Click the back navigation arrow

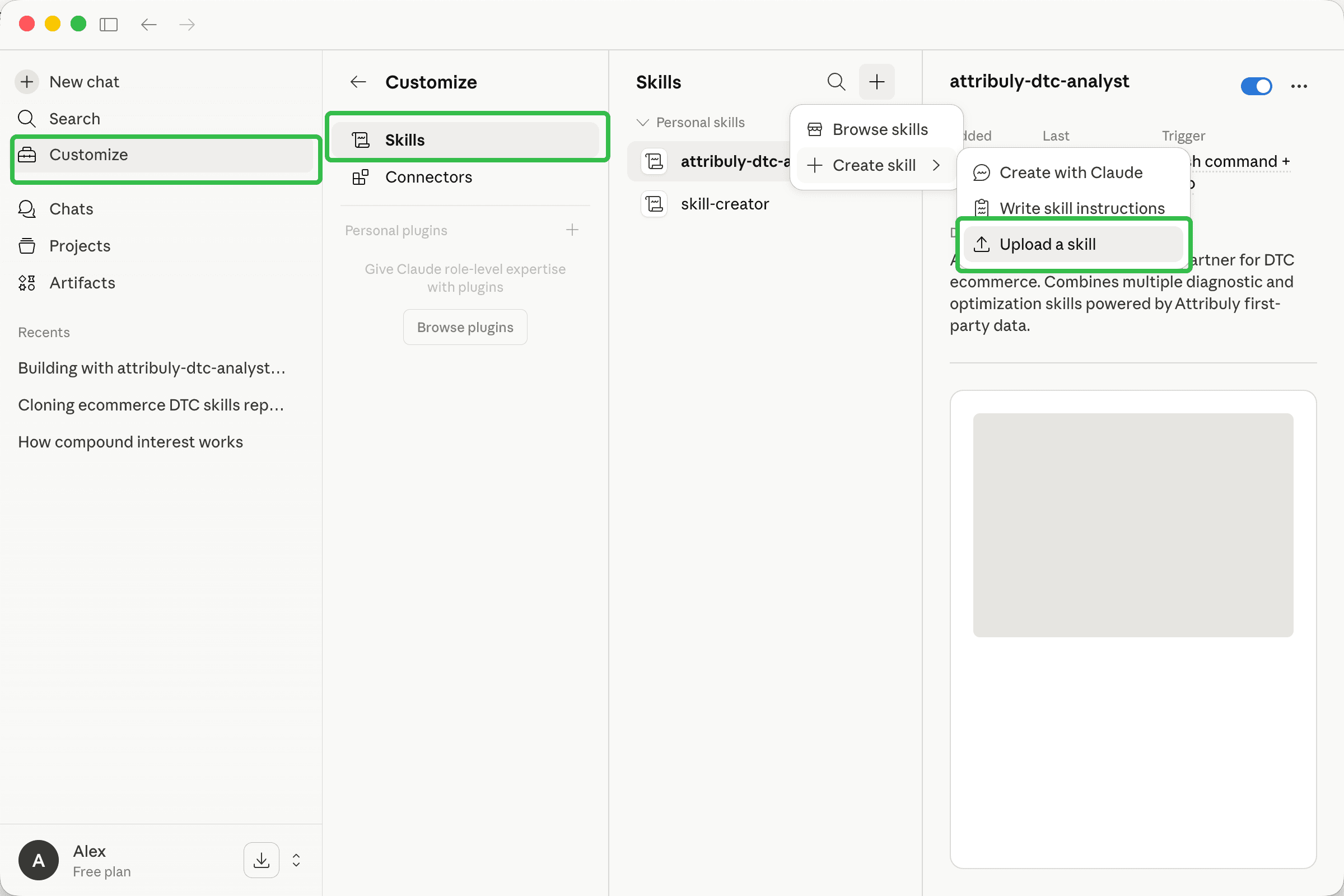[148, 24]
